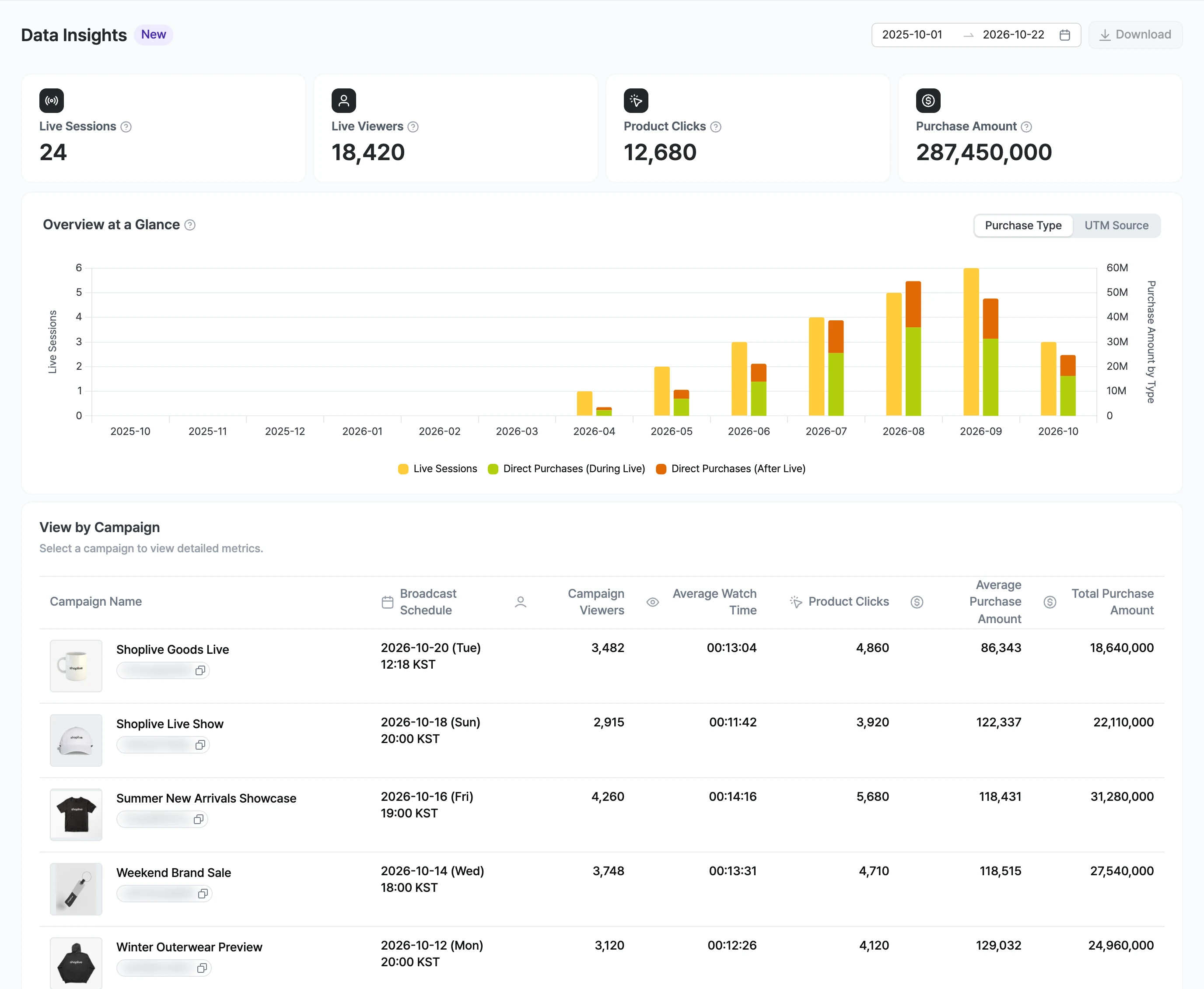Download the data insights report
The width and height of the screenshot is (1204, 989).
1135,35
